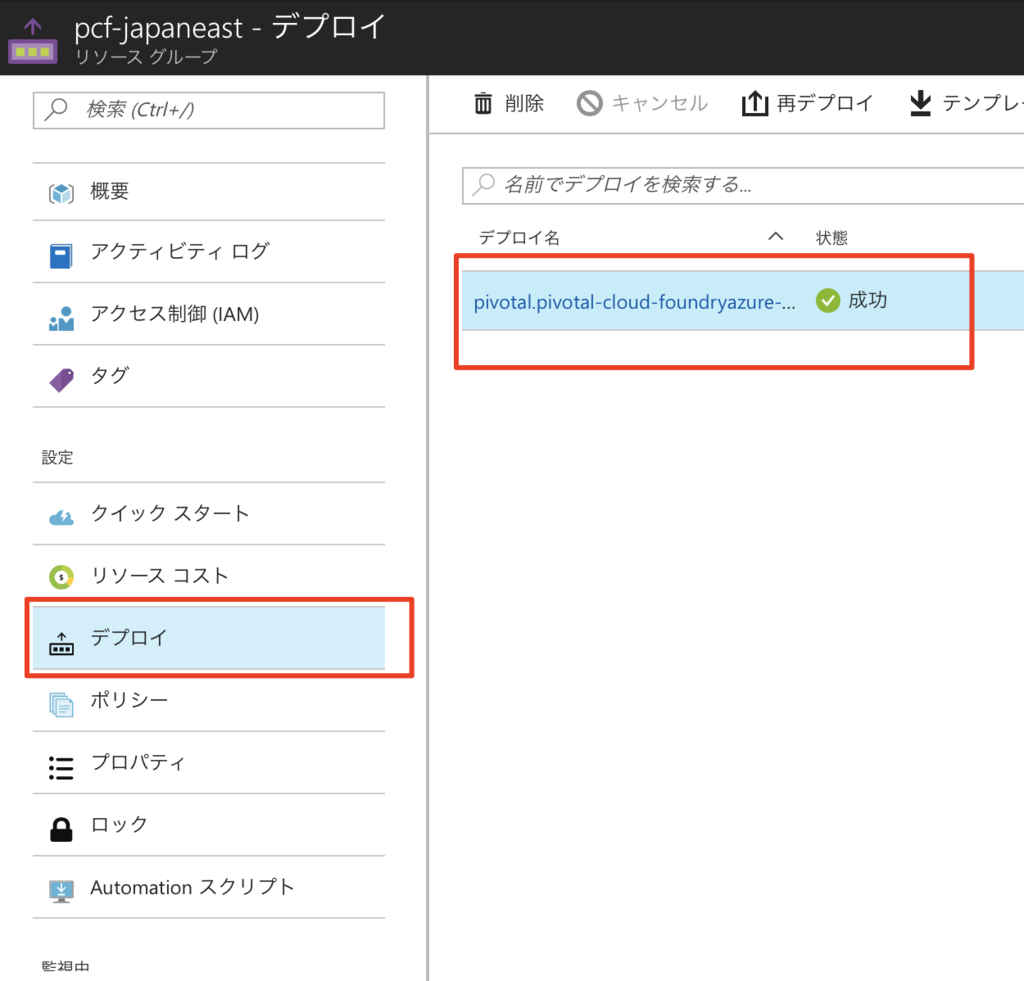Click the template download (テンプレ) icon
Screen dimensions: 1024x981
coord(920,102)
